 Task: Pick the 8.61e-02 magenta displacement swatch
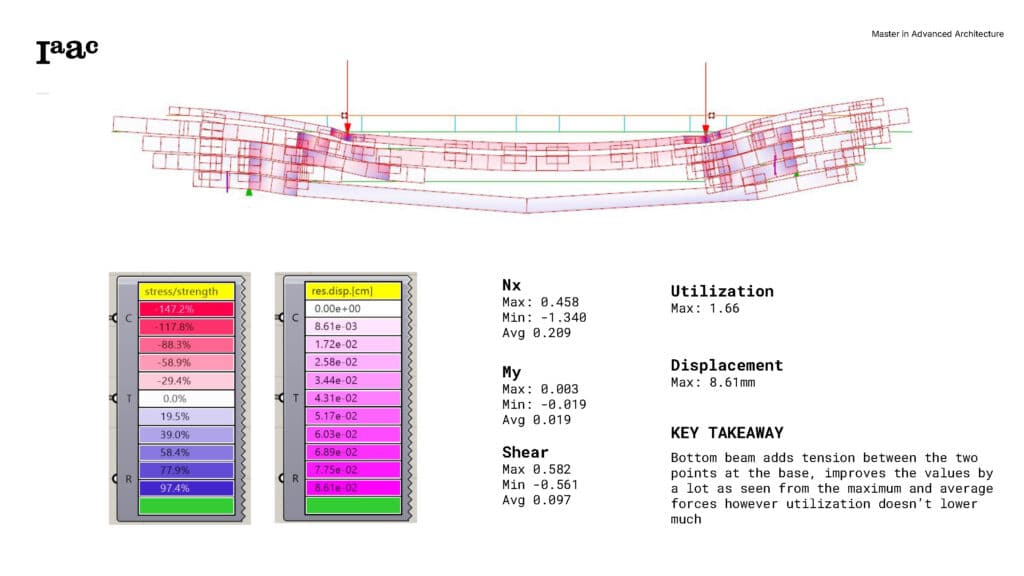352,487
